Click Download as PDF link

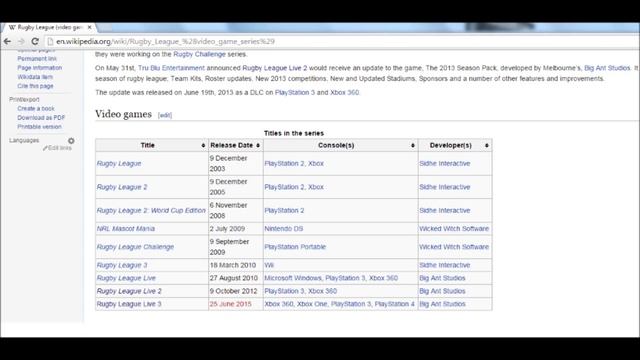coord(41,118)
